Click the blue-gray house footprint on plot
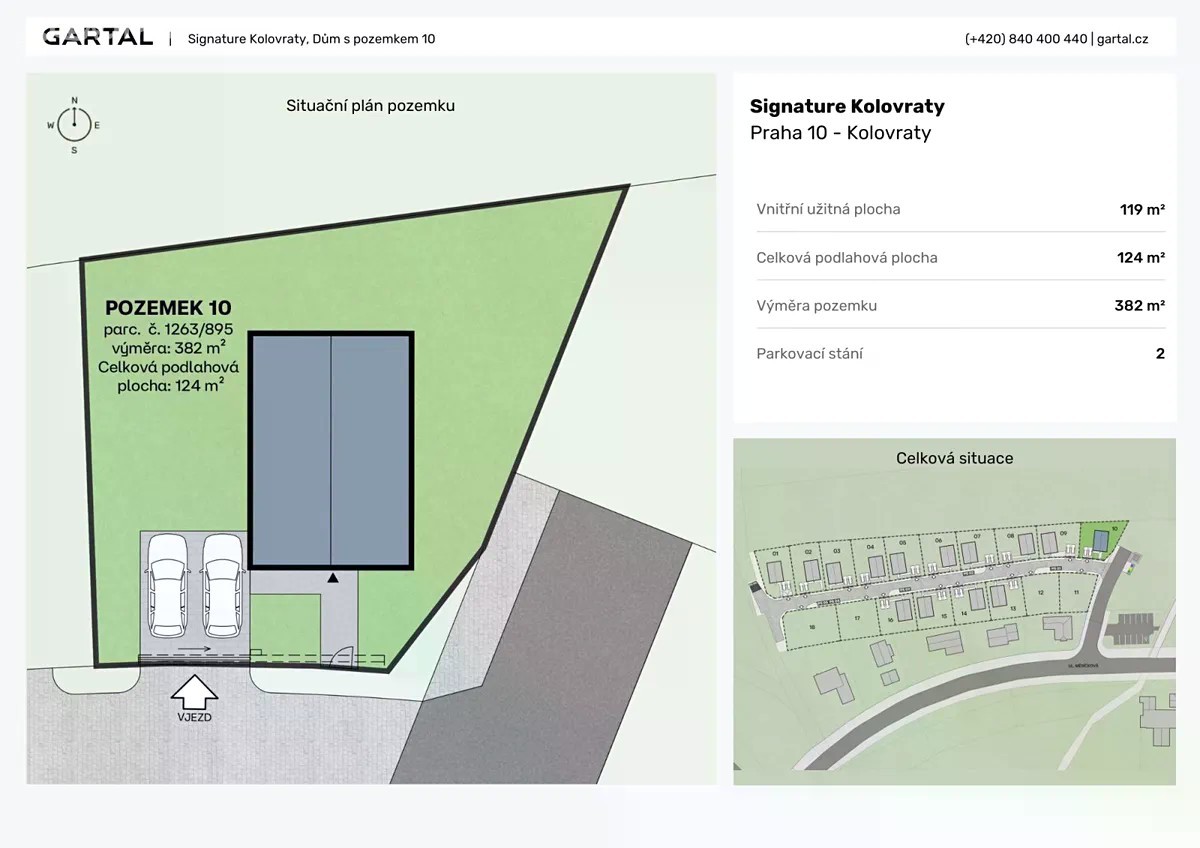This screenshot has height=848, width=1200. (331, 450)
